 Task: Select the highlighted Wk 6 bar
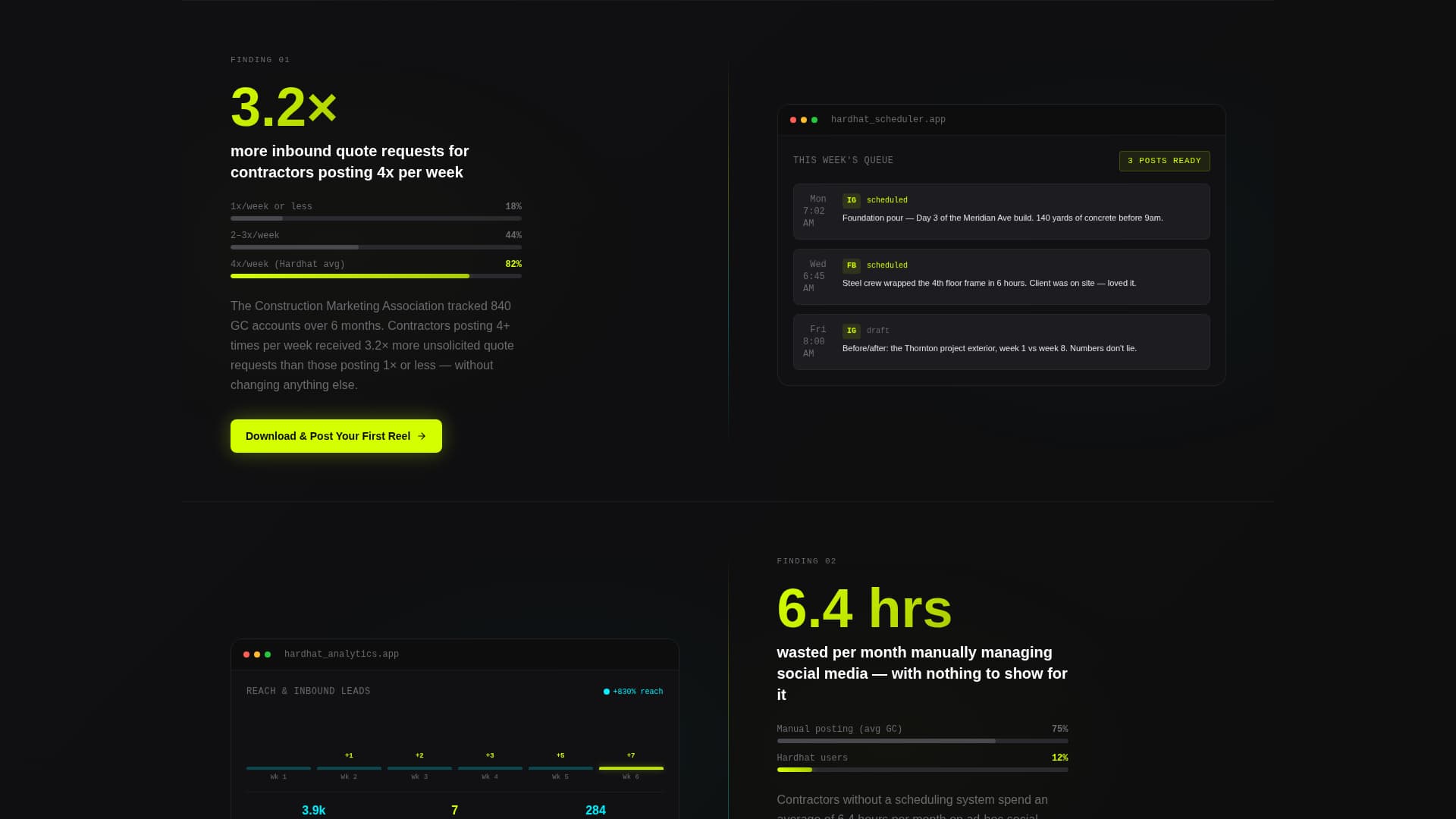click(x=631, y=768)
